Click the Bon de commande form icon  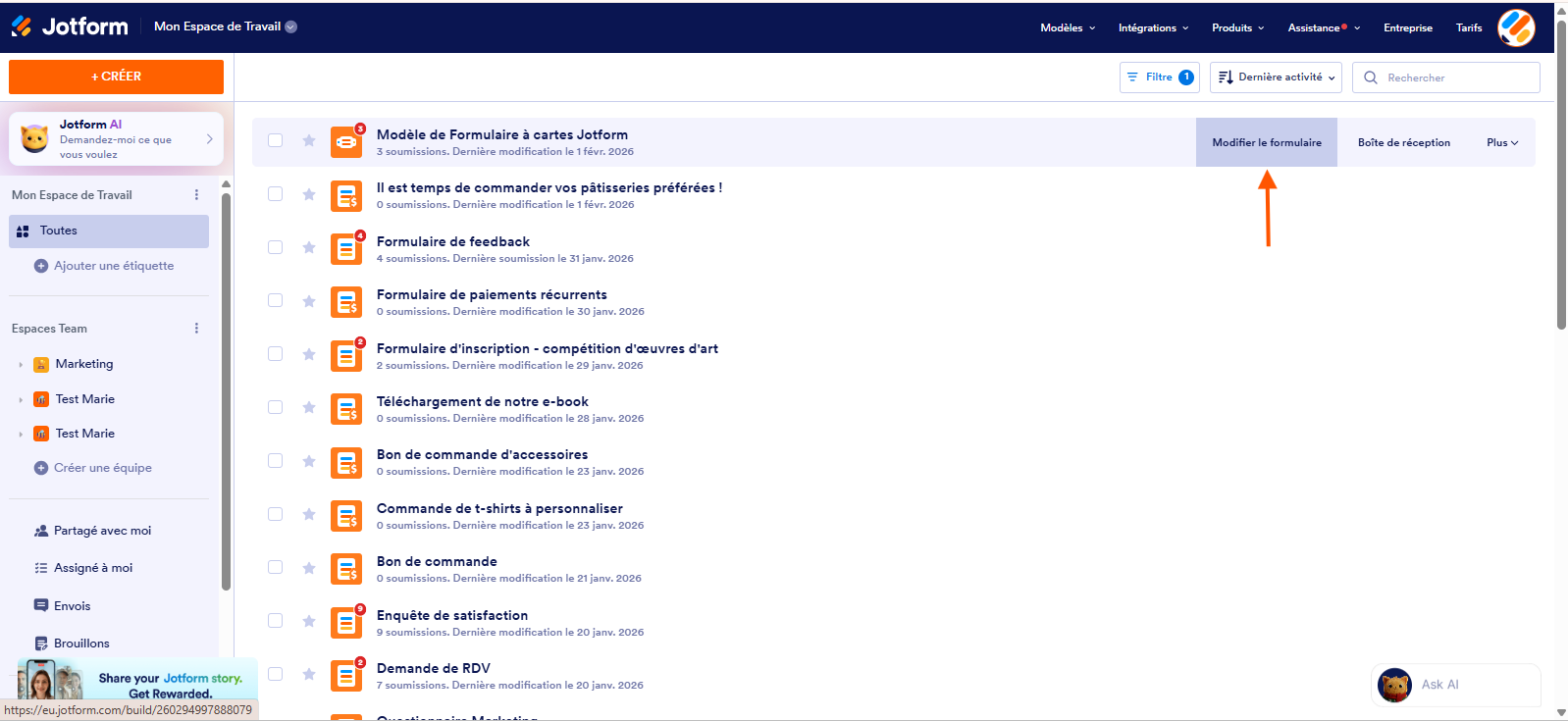click(346, 569)
